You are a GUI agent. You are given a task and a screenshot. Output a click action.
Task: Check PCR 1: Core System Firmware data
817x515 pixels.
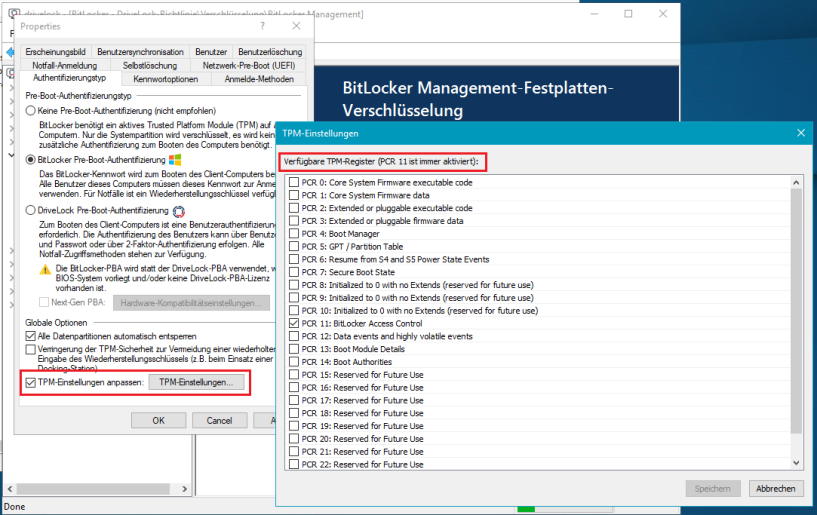(294, 195)
